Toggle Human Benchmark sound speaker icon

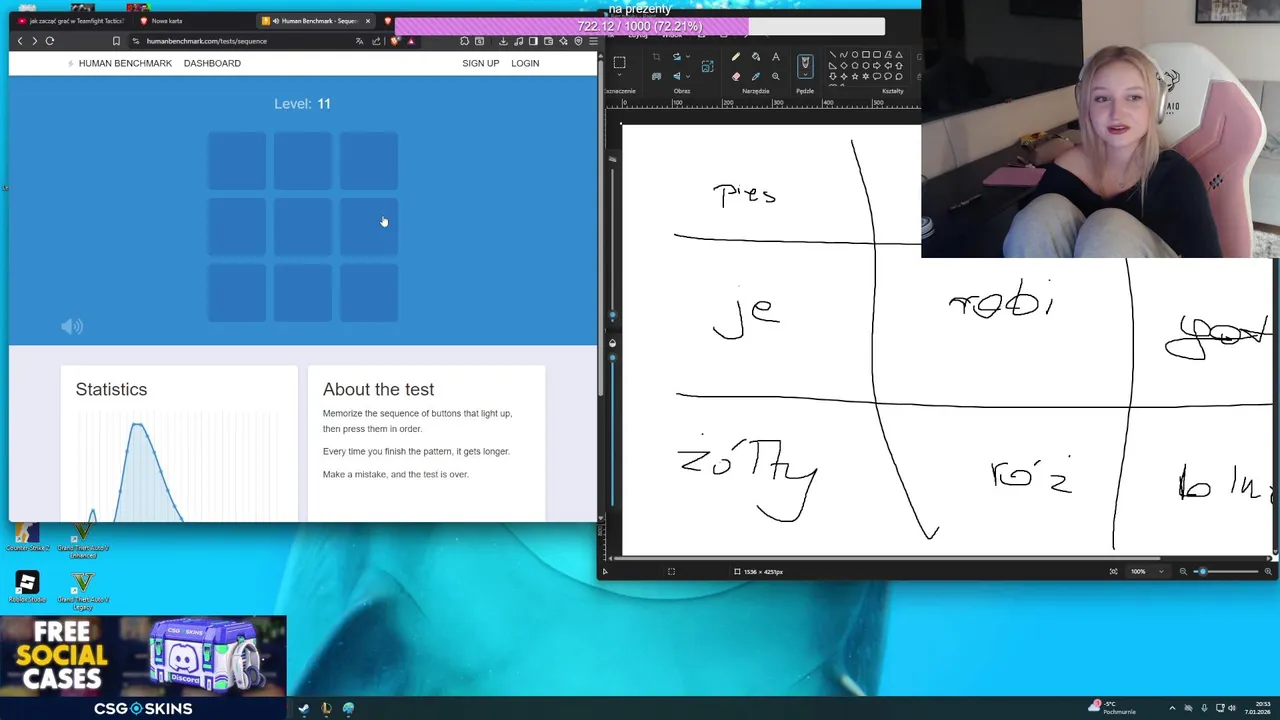(x=72, y=326)
